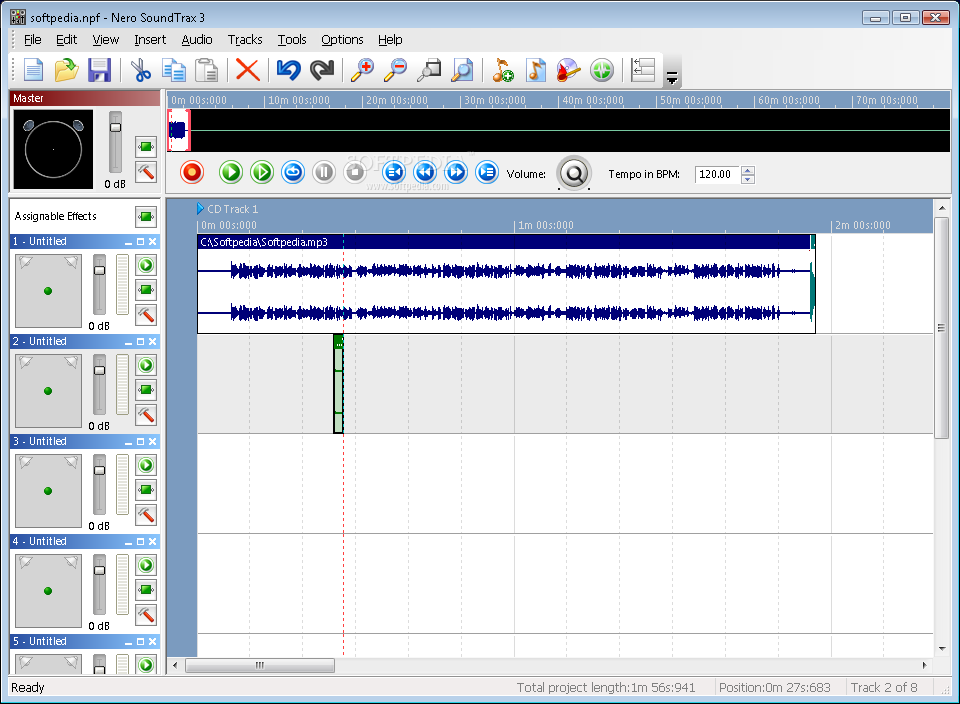Image resolution: width=960 pixels, height=704 pixels.
Task: Open the Tools menu
Action: click(x=291, y=40)
